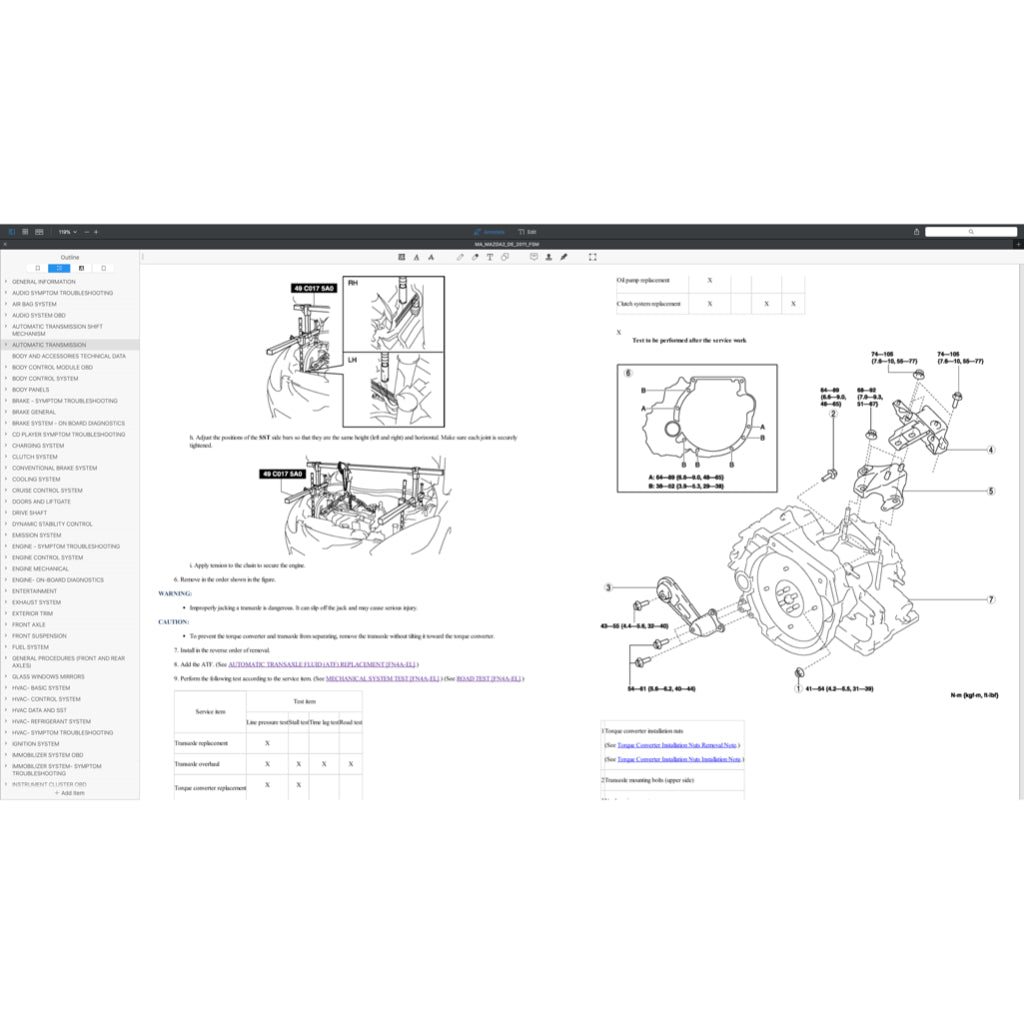Open the hyperlink annotation tool
The image size is (1024, 1024).
[x=505, y=257]
